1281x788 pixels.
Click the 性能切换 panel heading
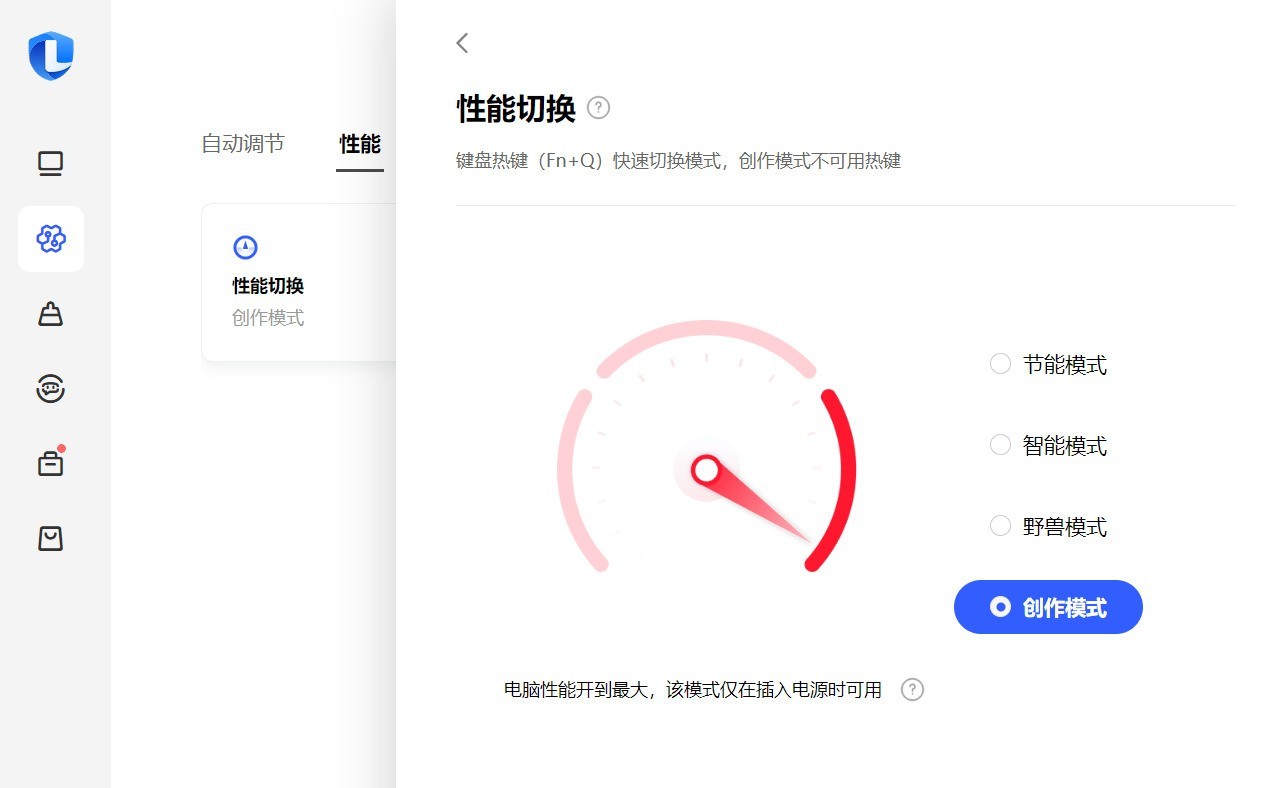pyautogui.click(x=516, y=108)
